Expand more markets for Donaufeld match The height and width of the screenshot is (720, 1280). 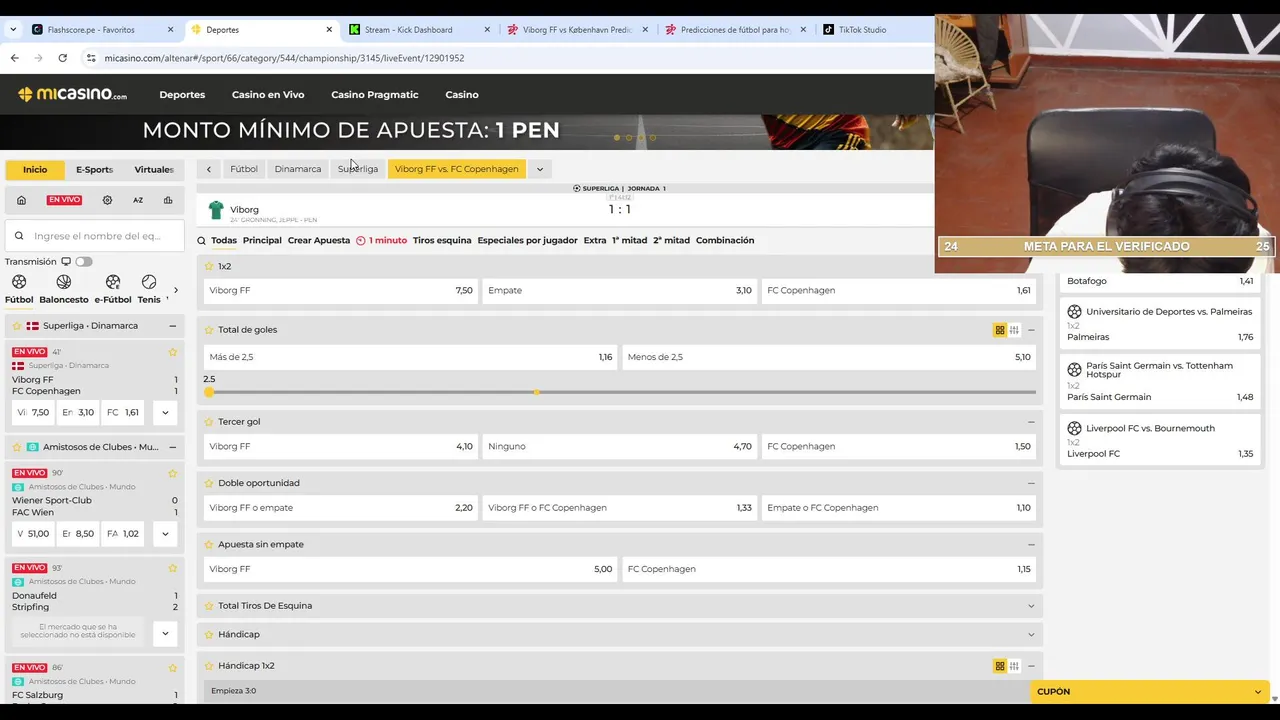tap(165, 633)
